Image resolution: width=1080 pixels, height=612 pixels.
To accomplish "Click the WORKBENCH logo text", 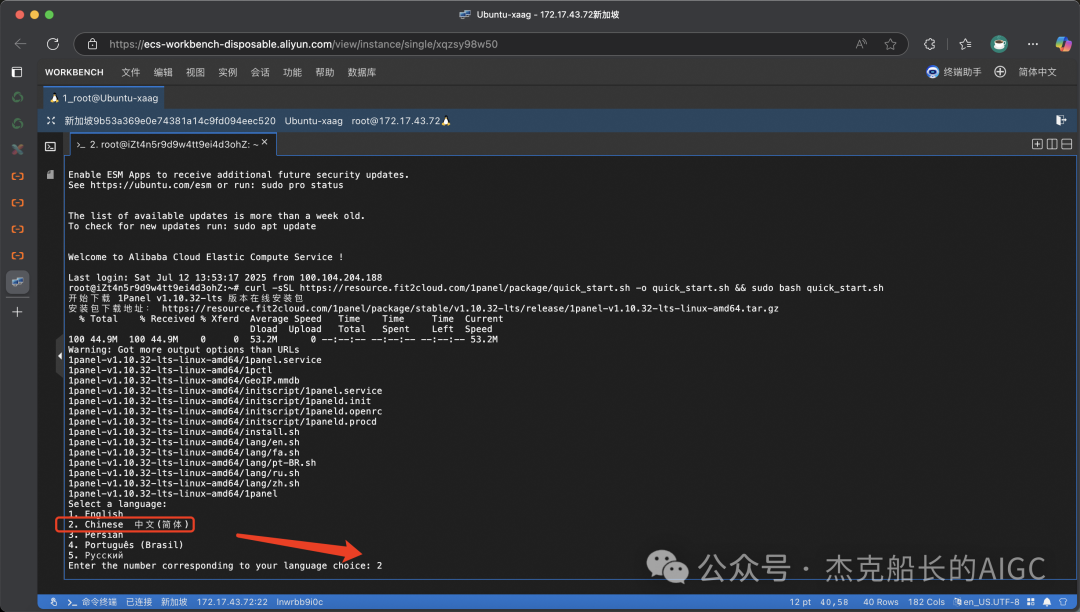I will (x=74, y=72).
